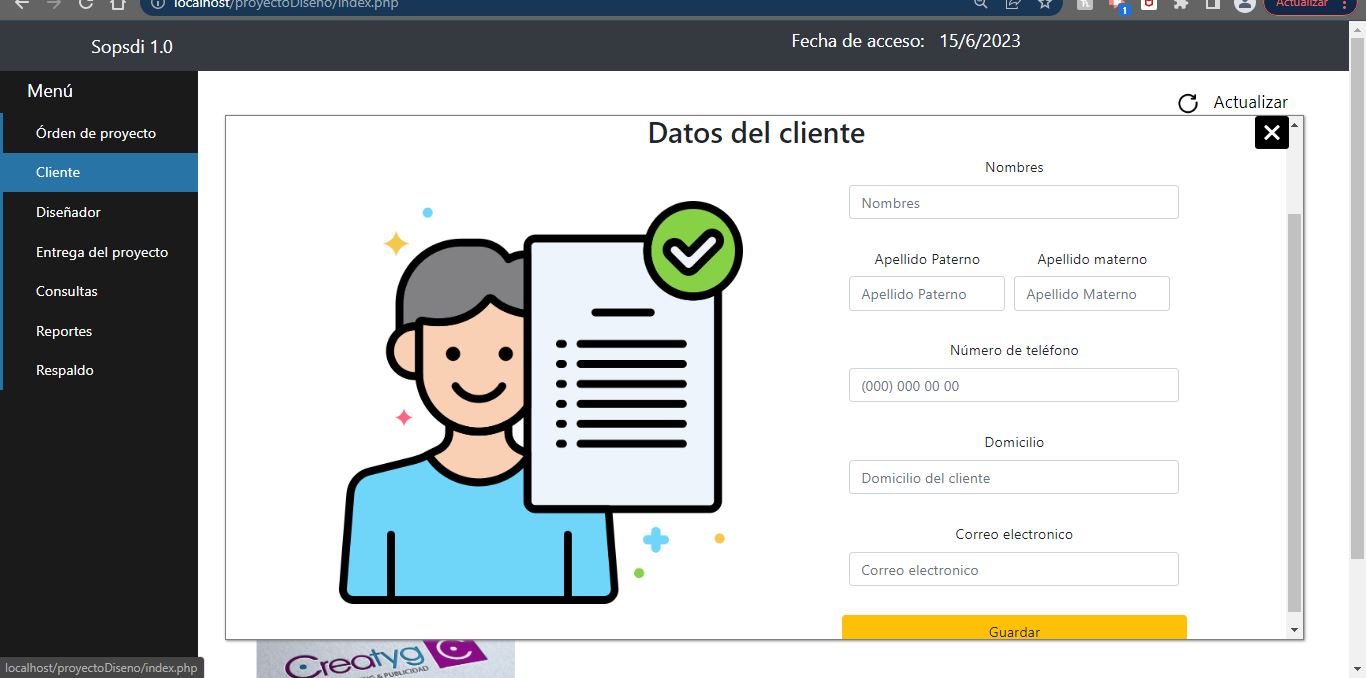Open Reportes from the sidebar
1366x678 pixels.
point(64,331)
